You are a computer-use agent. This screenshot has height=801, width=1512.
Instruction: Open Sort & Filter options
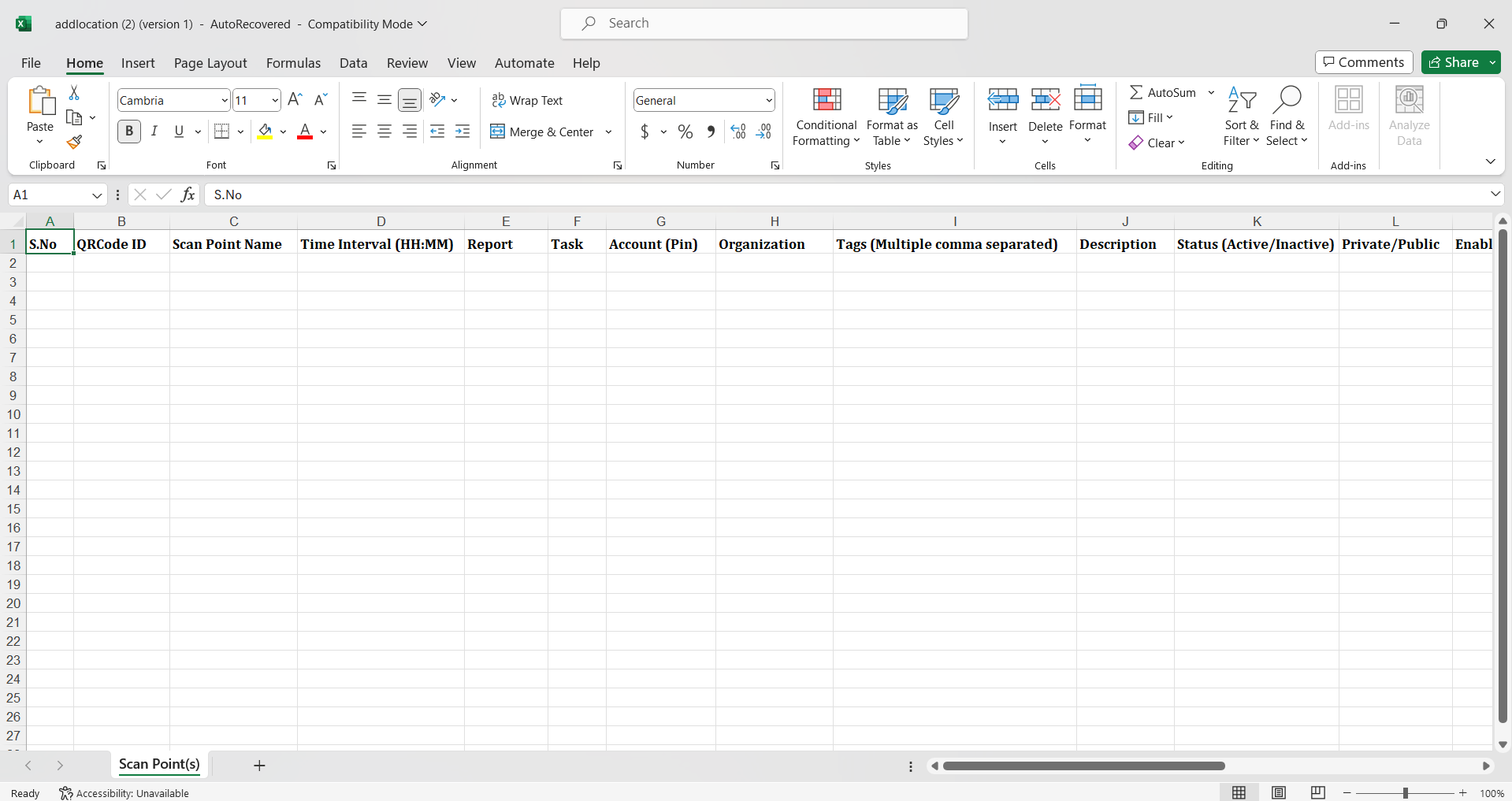click(1242, 117)
